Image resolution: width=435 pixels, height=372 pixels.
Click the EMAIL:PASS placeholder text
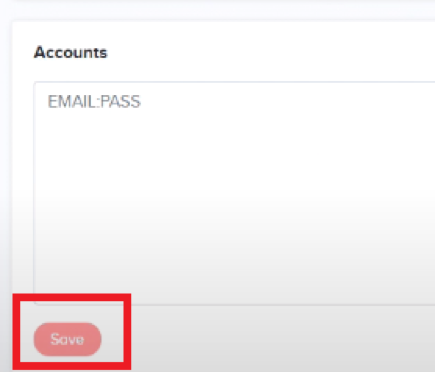tap(94, 102)
